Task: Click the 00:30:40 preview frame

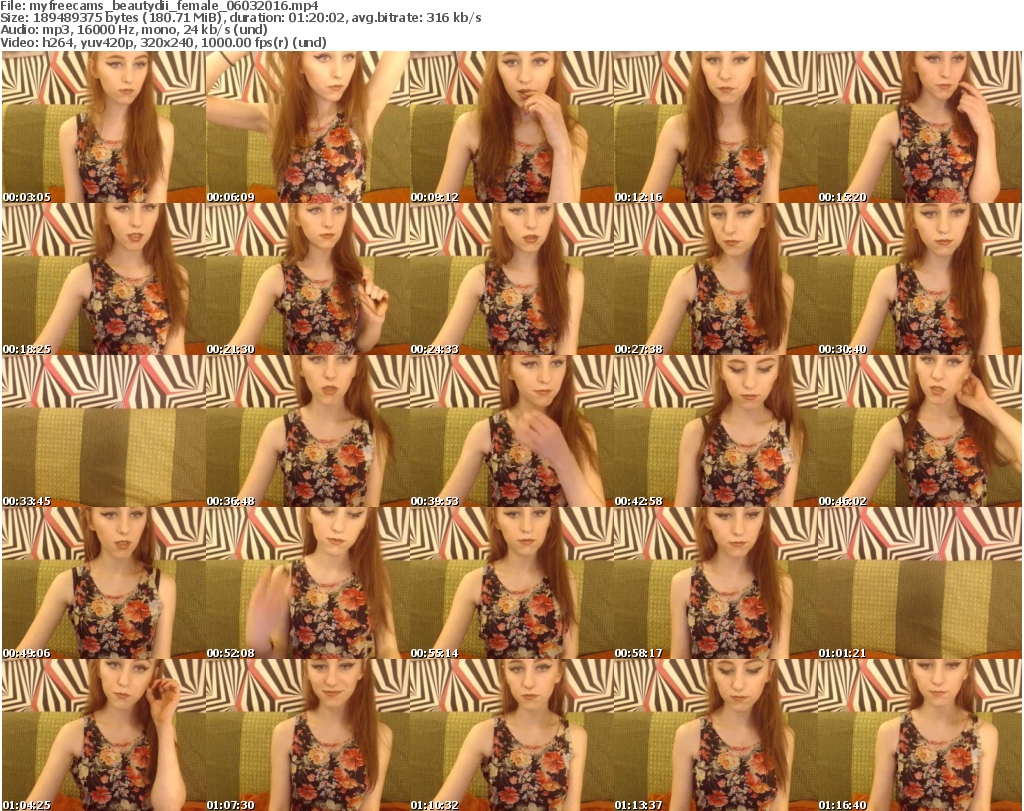Action: 920,279
